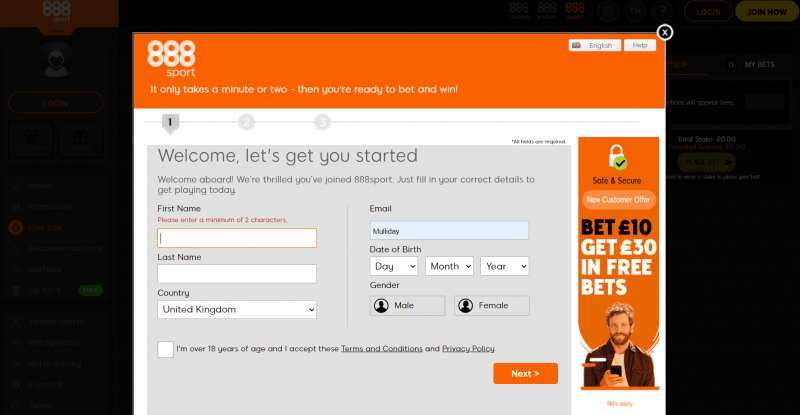Click the user avatar icon in the sidebar

click(56, 60)
